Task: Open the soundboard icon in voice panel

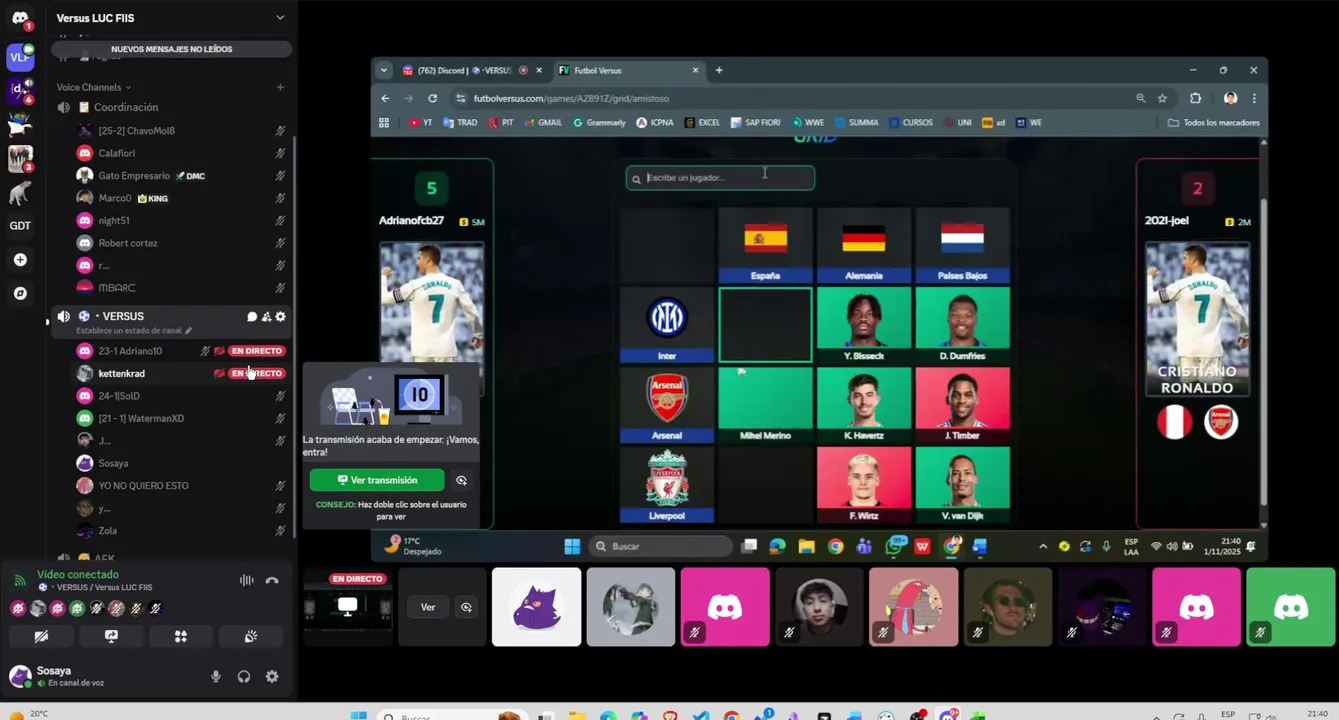Action: 251,636
